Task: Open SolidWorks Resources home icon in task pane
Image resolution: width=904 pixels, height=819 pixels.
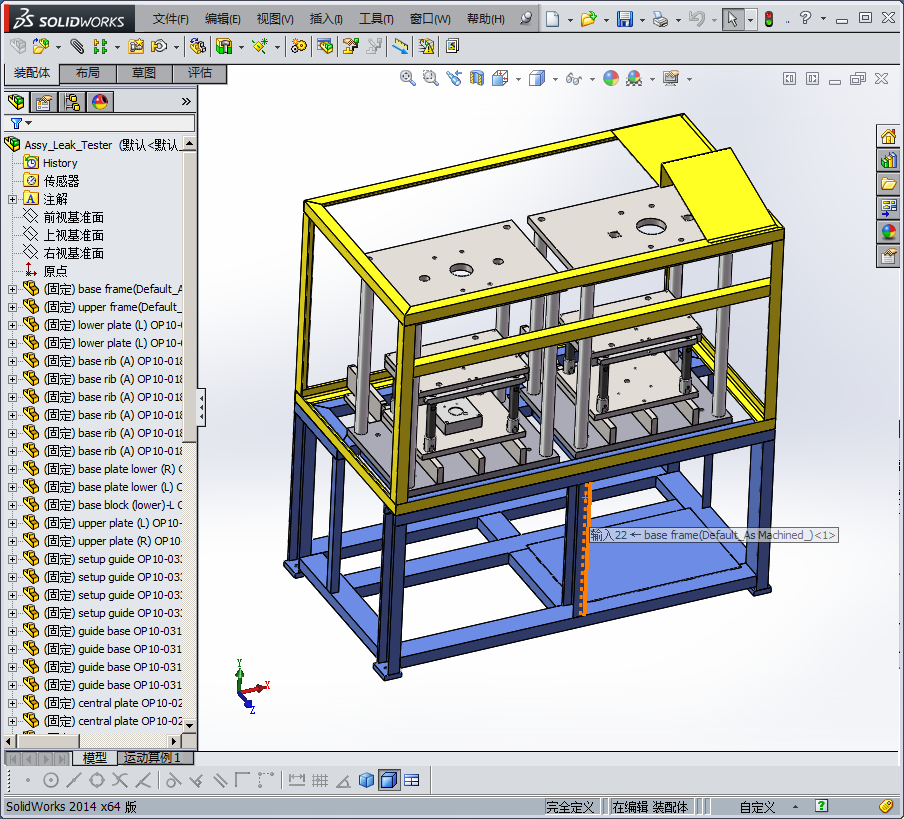Action: pyautogui.click(x=888, y=136)
